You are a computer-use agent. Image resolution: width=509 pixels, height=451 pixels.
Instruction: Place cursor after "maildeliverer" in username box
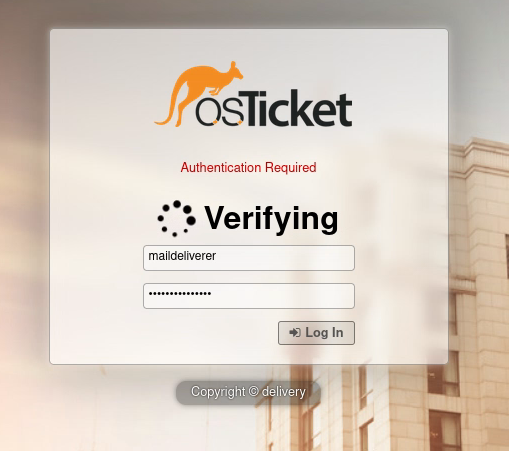coord(217,256)
